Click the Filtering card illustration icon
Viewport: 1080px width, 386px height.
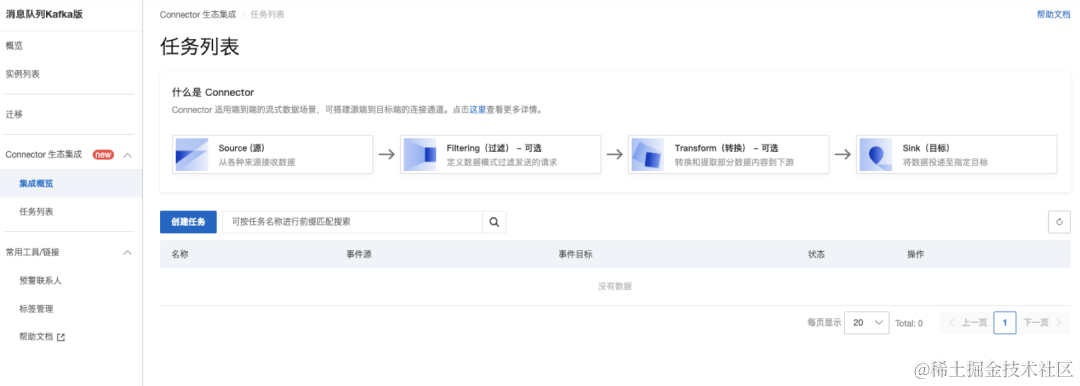coord(419,154)
